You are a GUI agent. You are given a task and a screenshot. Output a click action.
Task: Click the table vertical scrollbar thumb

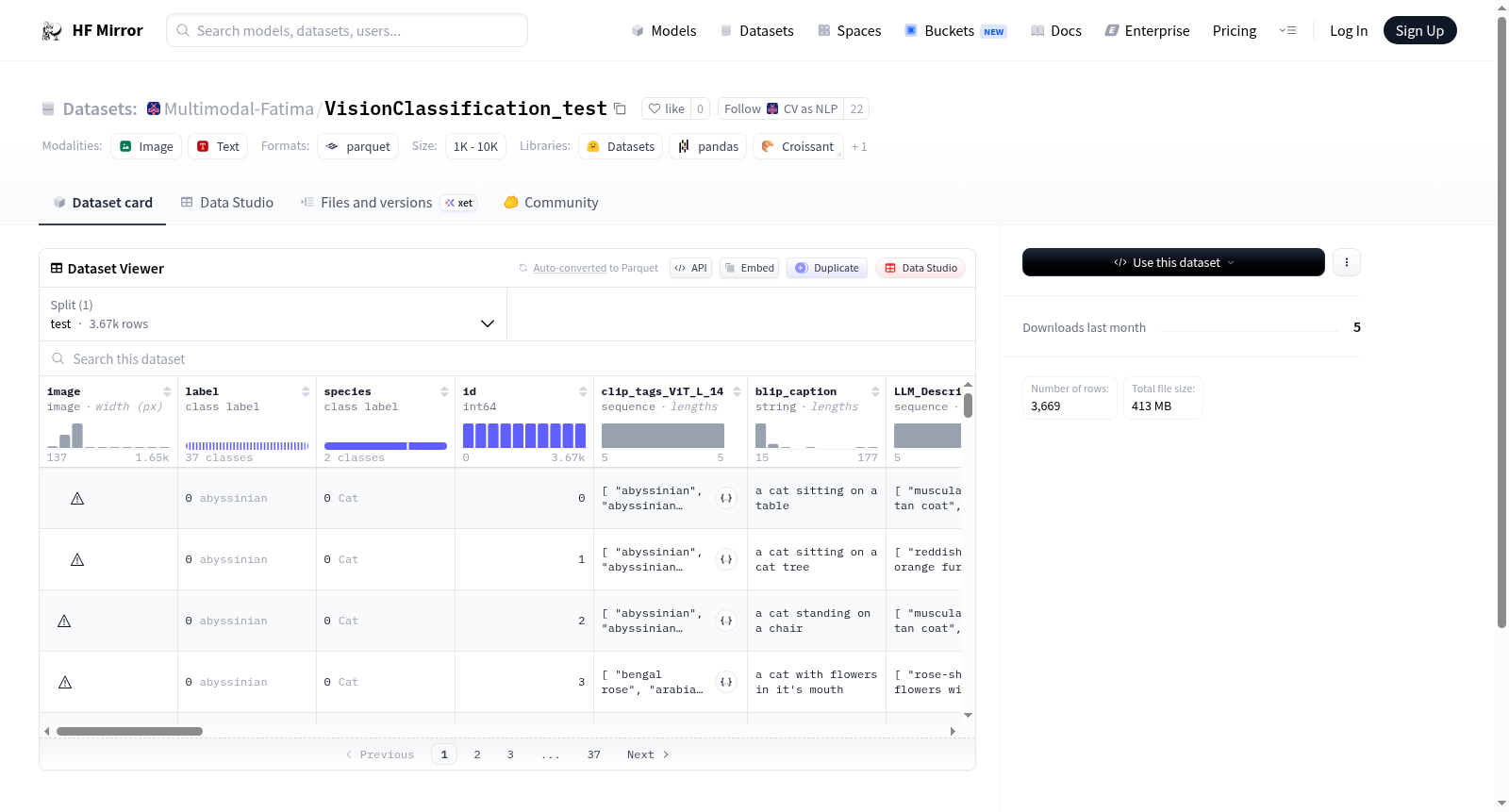(x=968, y=406)
